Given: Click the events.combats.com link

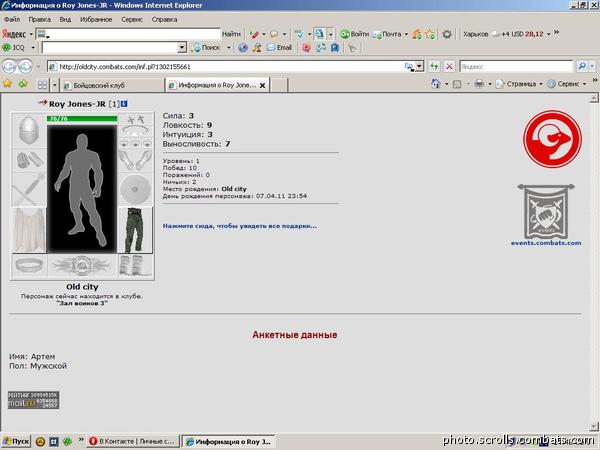Looking at the screenshot, I should coord(546,243).
